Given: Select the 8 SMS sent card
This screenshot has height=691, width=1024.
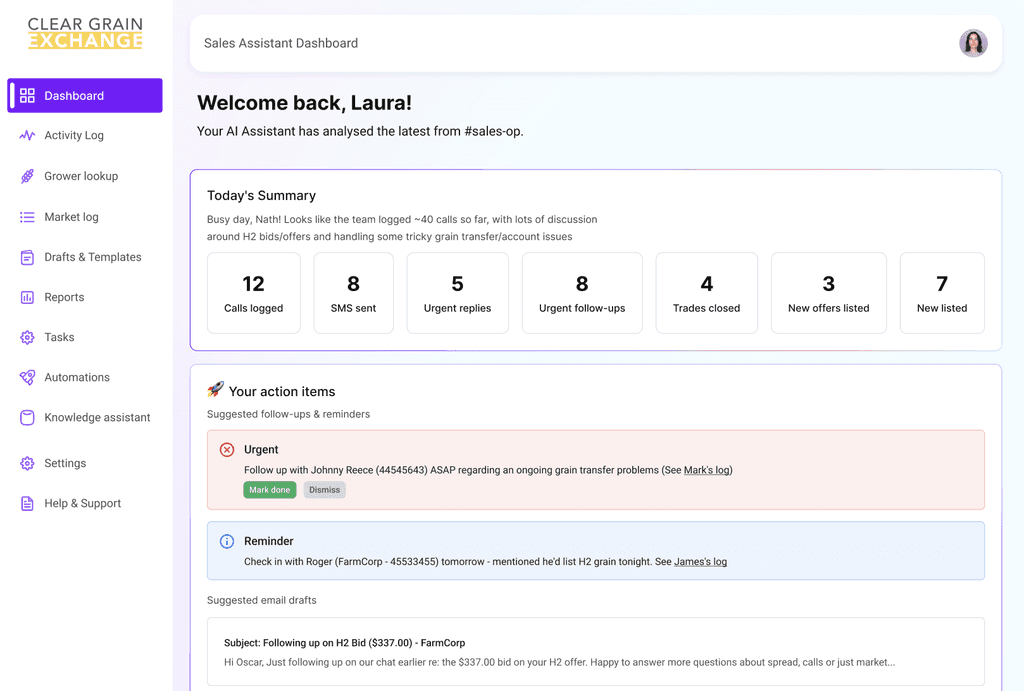Looking at the screenshot, I should click(x=353, y=293).
